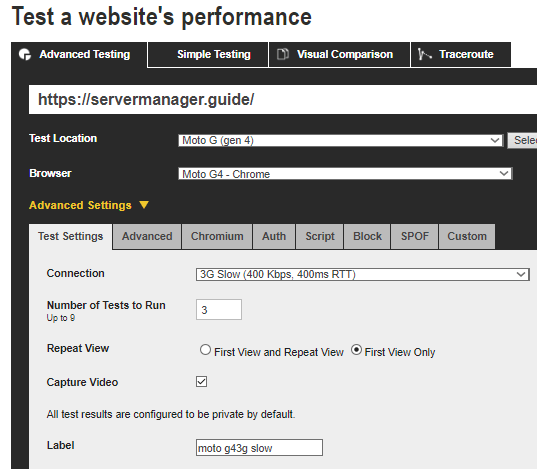The height and width of the screenshot is (469, 537).
Task: Click the 'Test Location' label
Action: (63, 138)
